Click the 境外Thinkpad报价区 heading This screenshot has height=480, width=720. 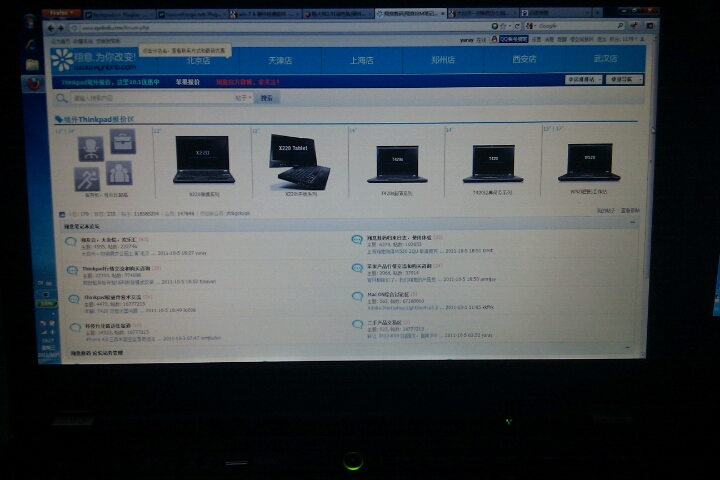(x=99, y=119)
